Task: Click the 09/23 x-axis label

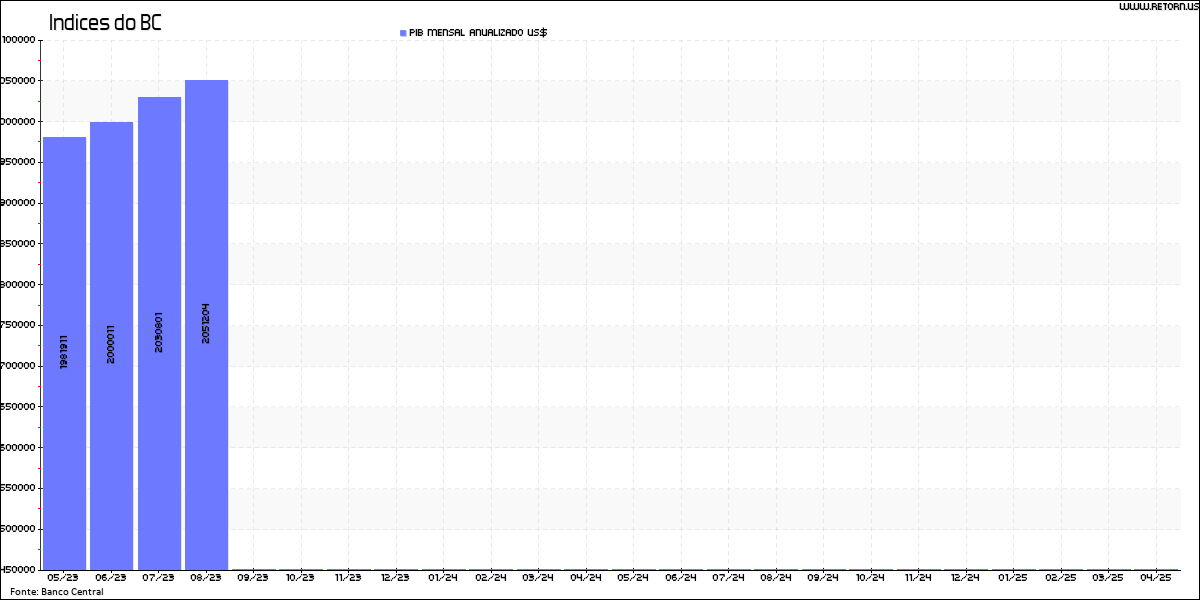Action: pyautogui.click(x=253, y=577)
